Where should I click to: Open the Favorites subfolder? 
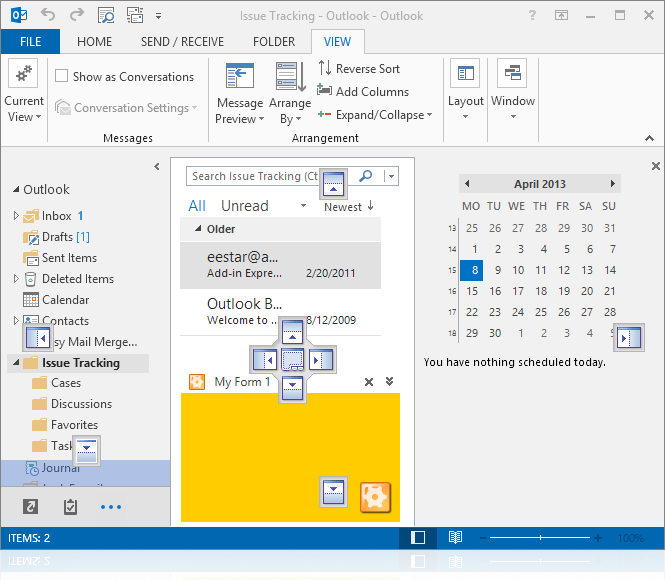65,425
